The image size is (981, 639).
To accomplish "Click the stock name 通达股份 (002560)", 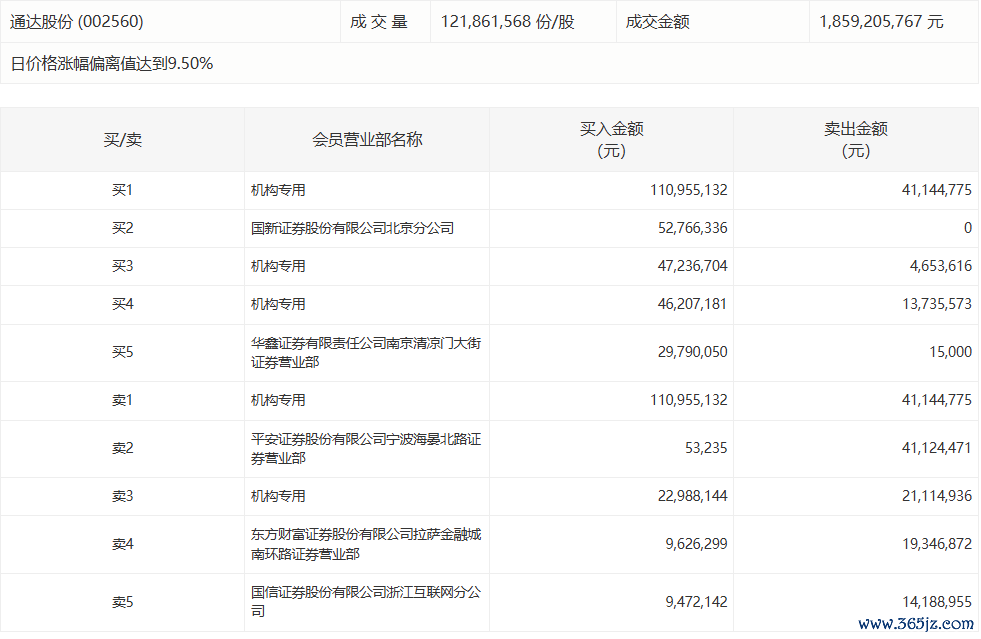I will point(76,22).
